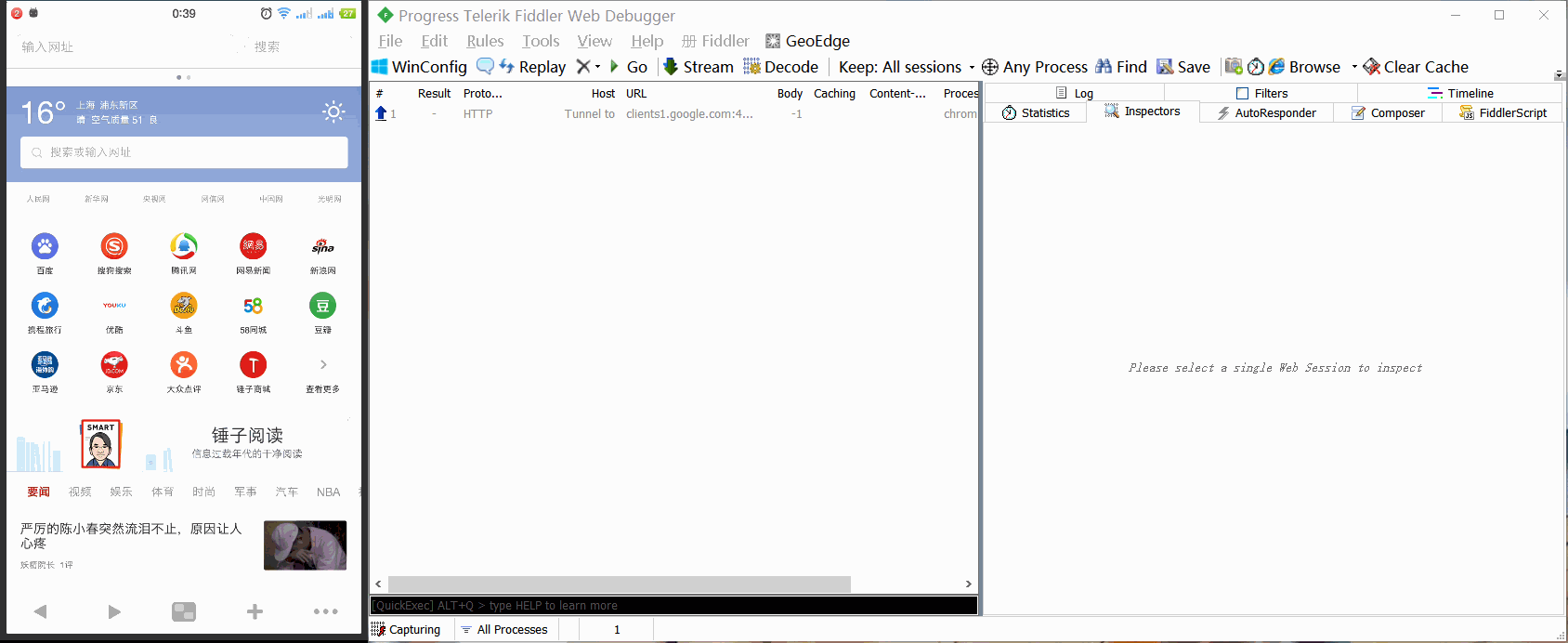Click the session list horizontal scrollbar
The height and width of the screenshot is (643, 1568).
pyautogui.click(x=620, y=584)
